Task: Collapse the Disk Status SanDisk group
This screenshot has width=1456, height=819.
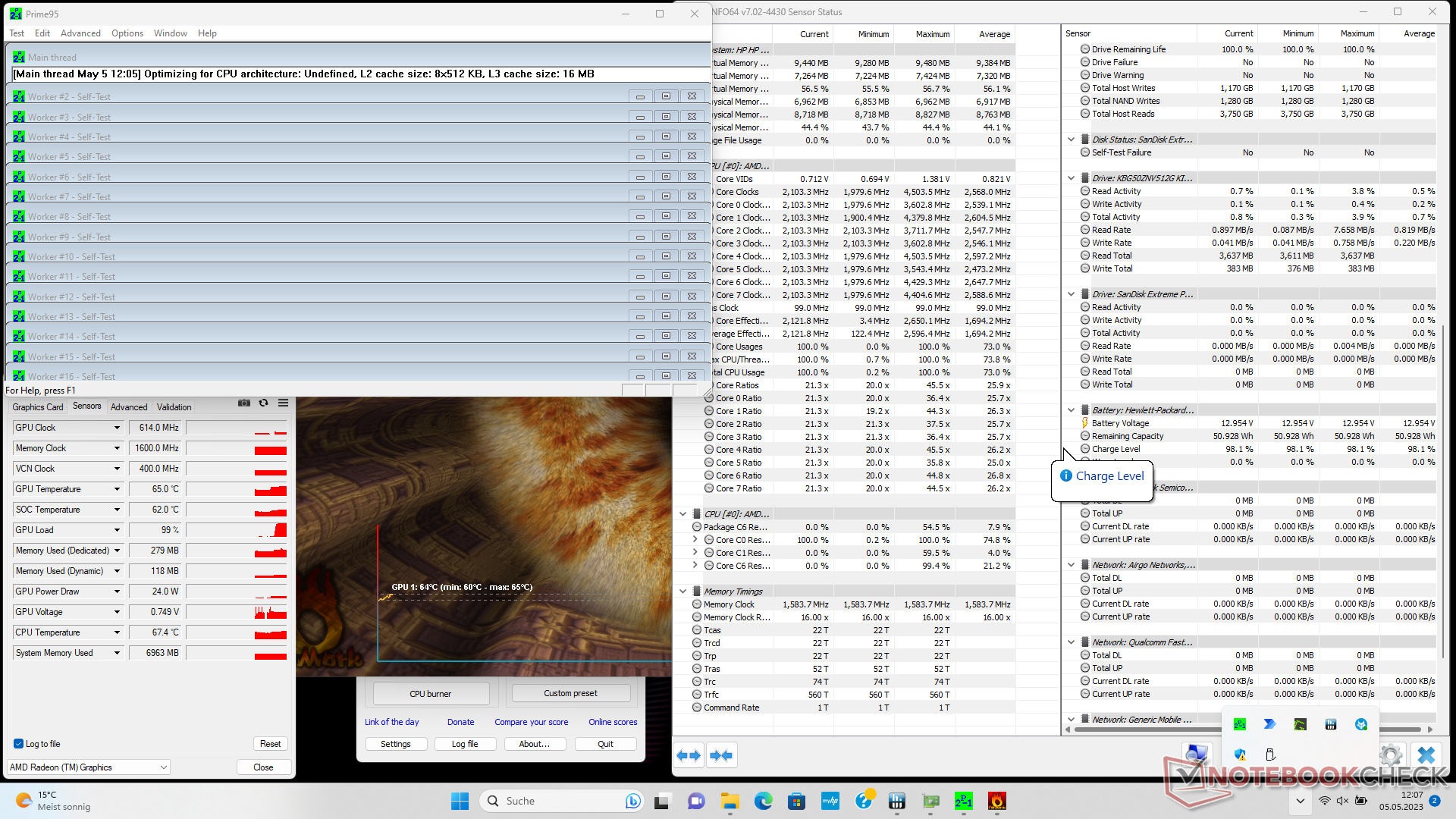Action: tap(1071, 140)
